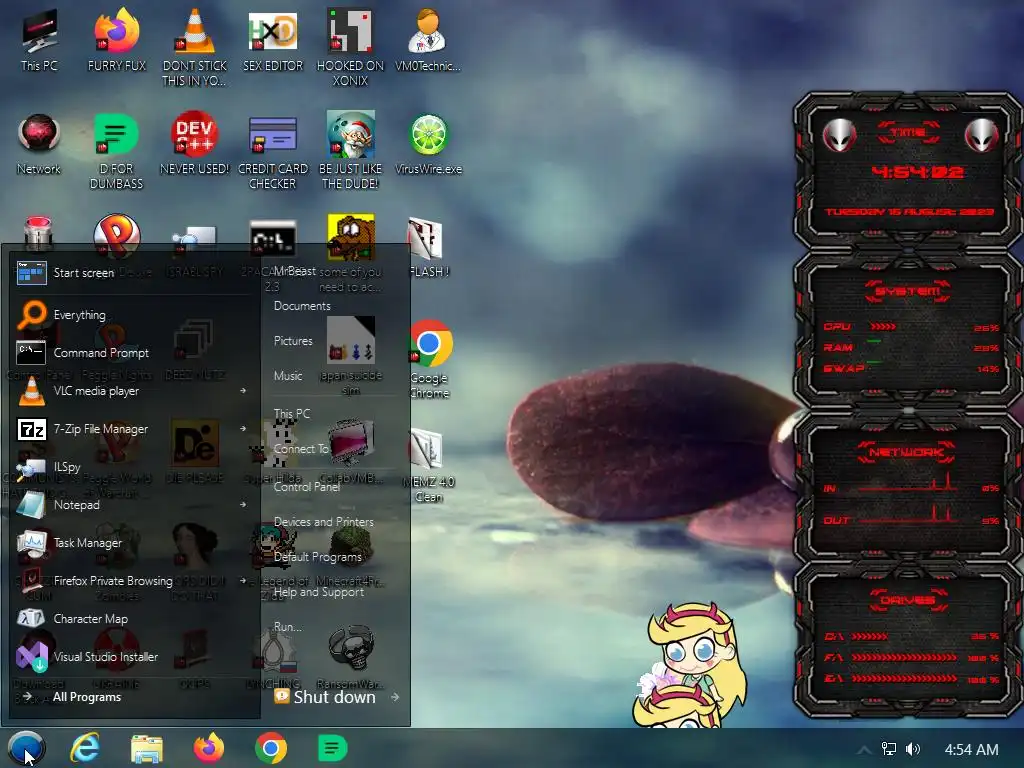This screenshot has height=768, width=1024.
Task: Show hidden tray icons chevron
Action: click(864, 750)
